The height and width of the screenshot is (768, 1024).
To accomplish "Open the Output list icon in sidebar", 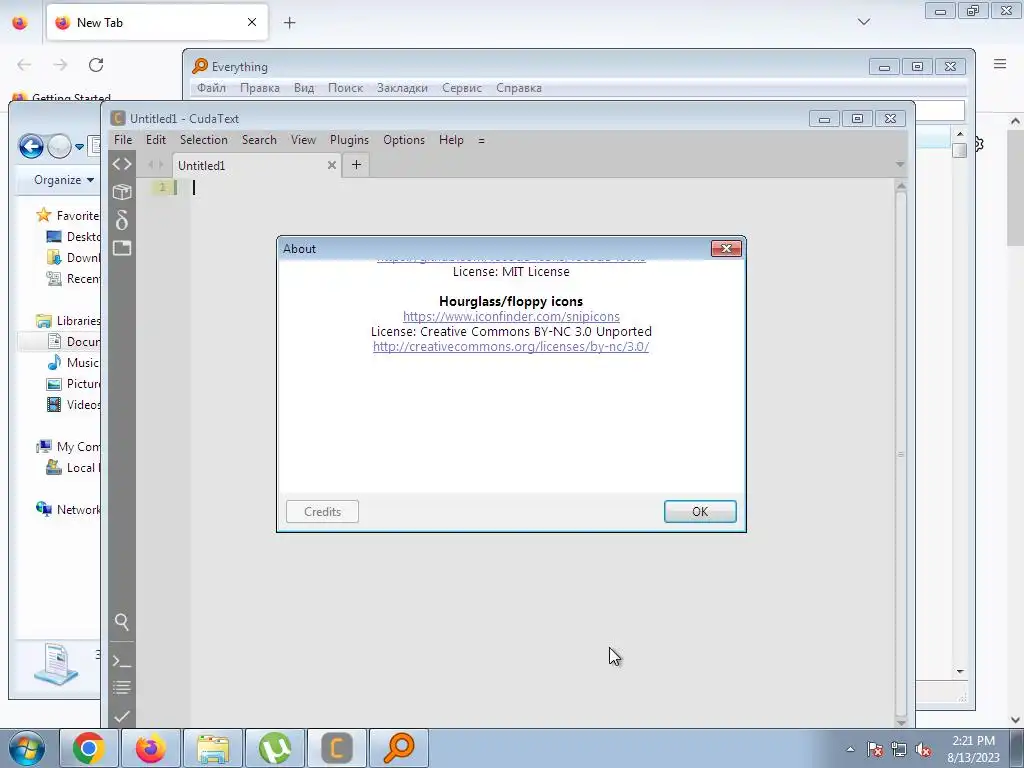I will [122, 688].
